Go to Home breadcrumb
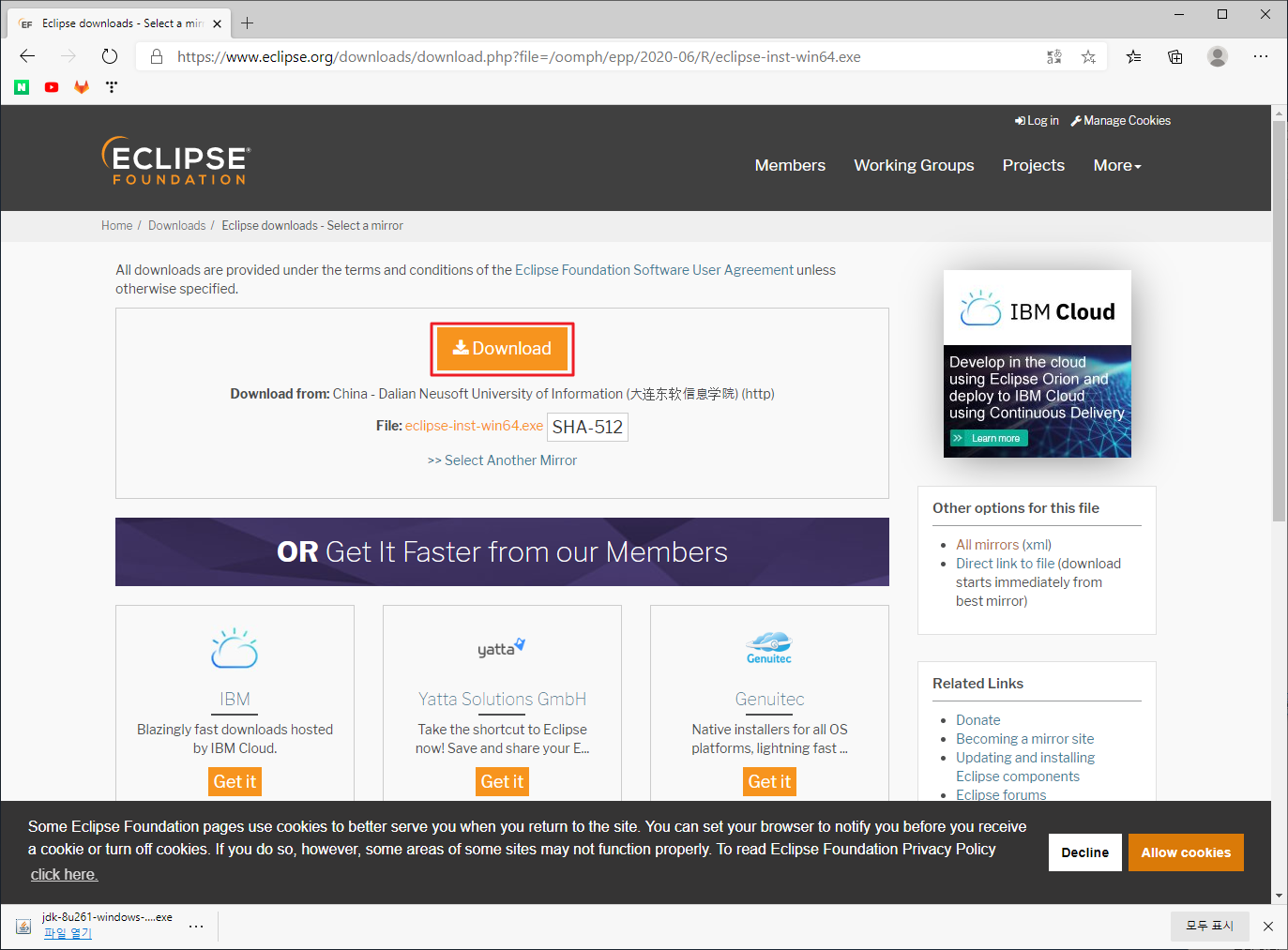 [x=116, y=226]
